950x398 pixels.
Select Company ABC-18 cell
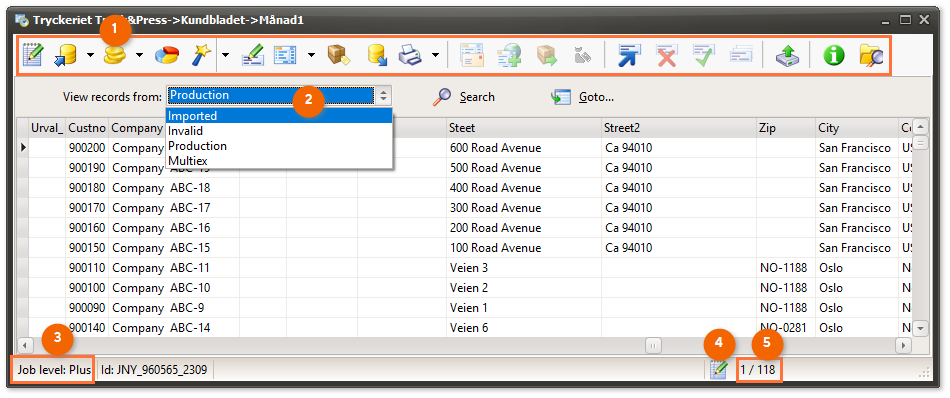(x=174, y=188)
